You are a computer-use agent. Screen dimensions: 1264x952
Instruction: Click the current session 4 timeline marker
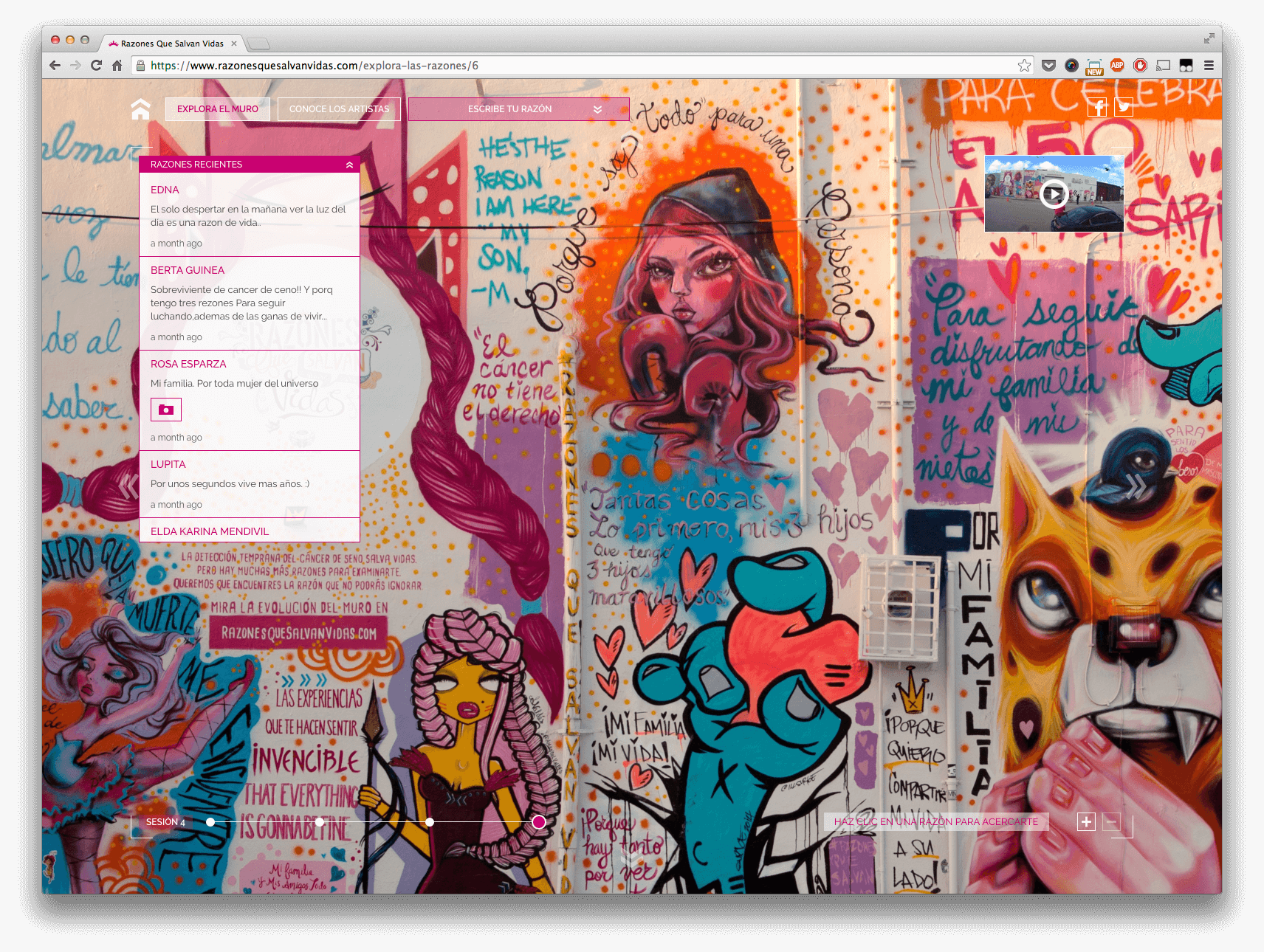pos(539,821)
